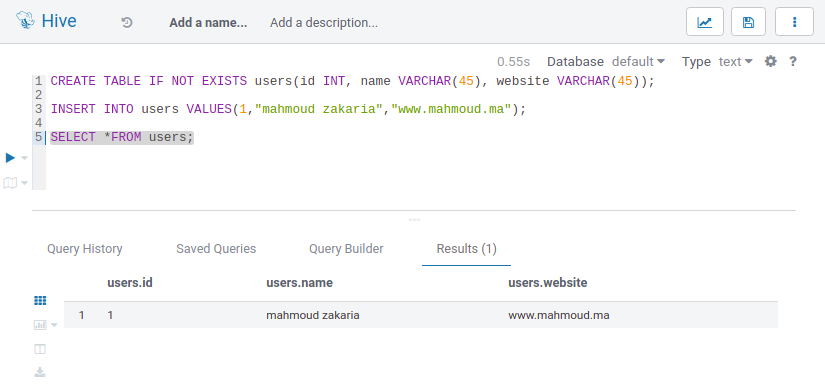Click the Hive elephant logo icon

click(25, 22)
